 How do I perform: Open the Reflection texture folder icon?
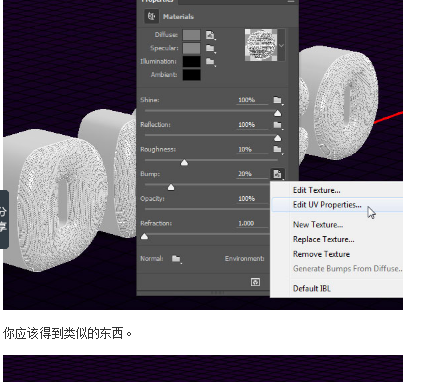coord(278,125)
